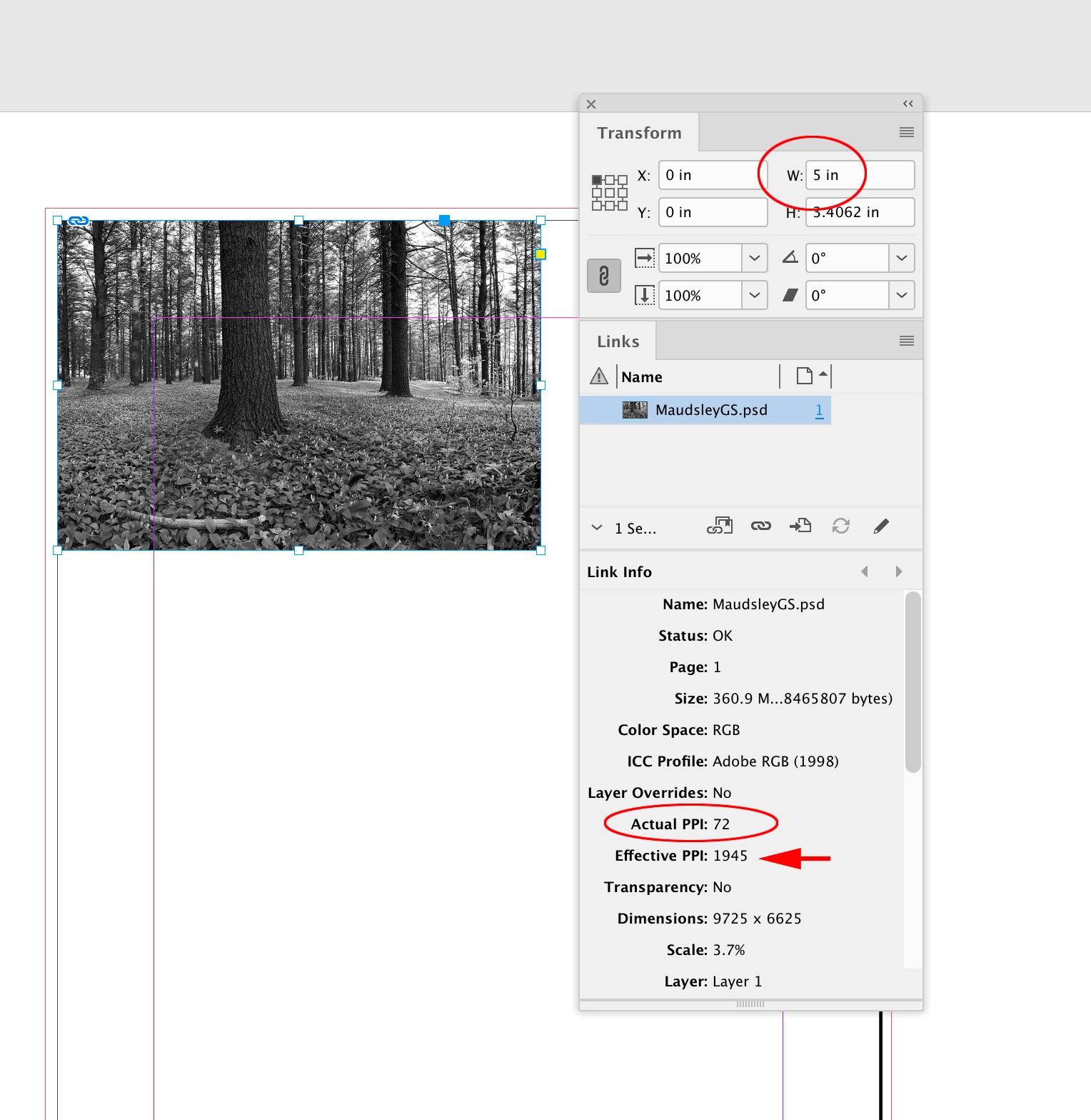The width and height of the screenshot is (1091, 1120).
Task: Open the Links panel flyout menu
Action: (907, 341)
